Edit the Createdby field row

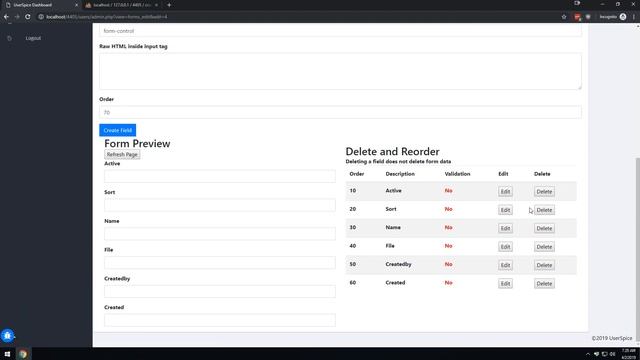click(x=505, y=265)
